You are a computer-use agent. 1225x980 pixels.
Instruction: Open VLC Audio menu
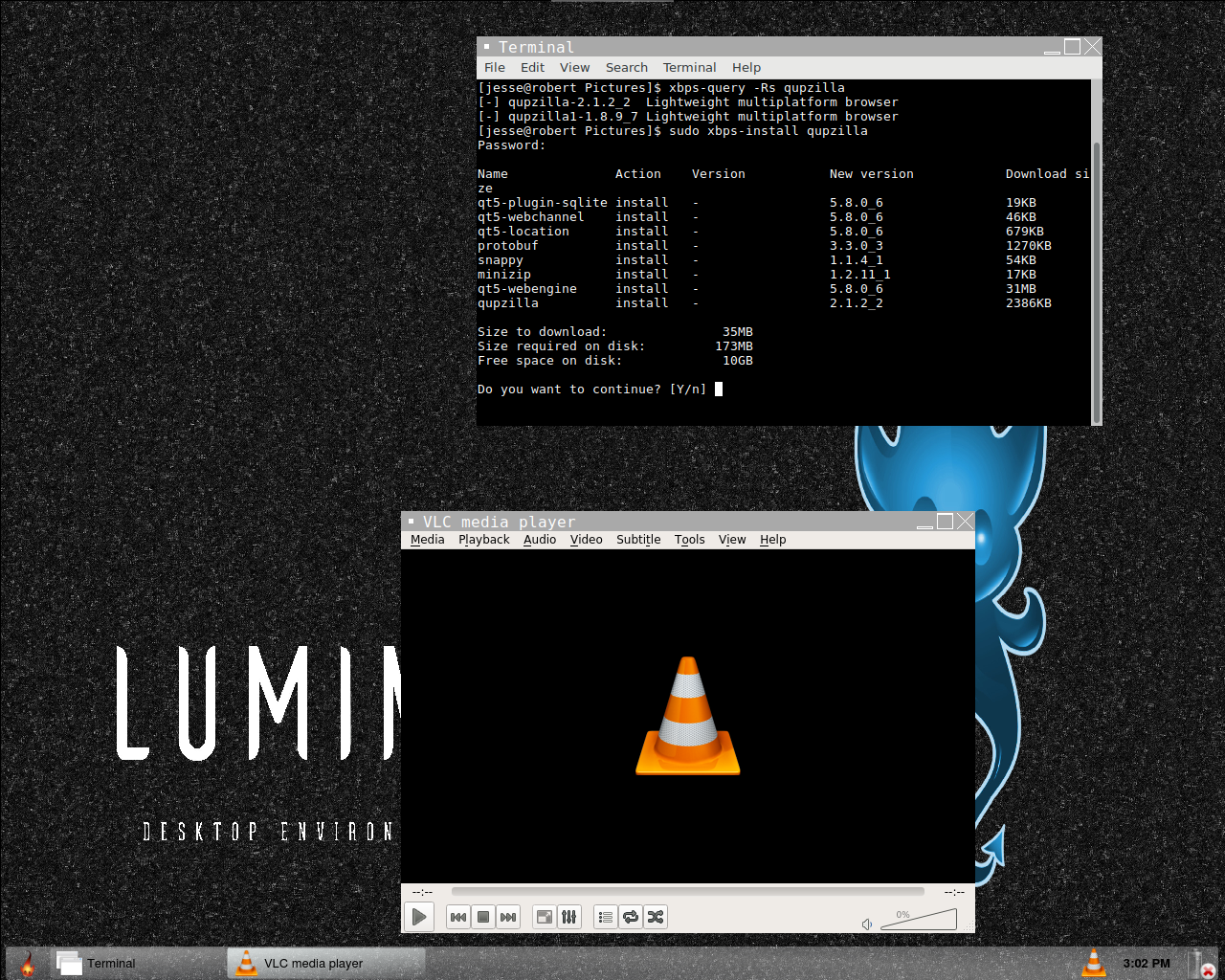540,540
